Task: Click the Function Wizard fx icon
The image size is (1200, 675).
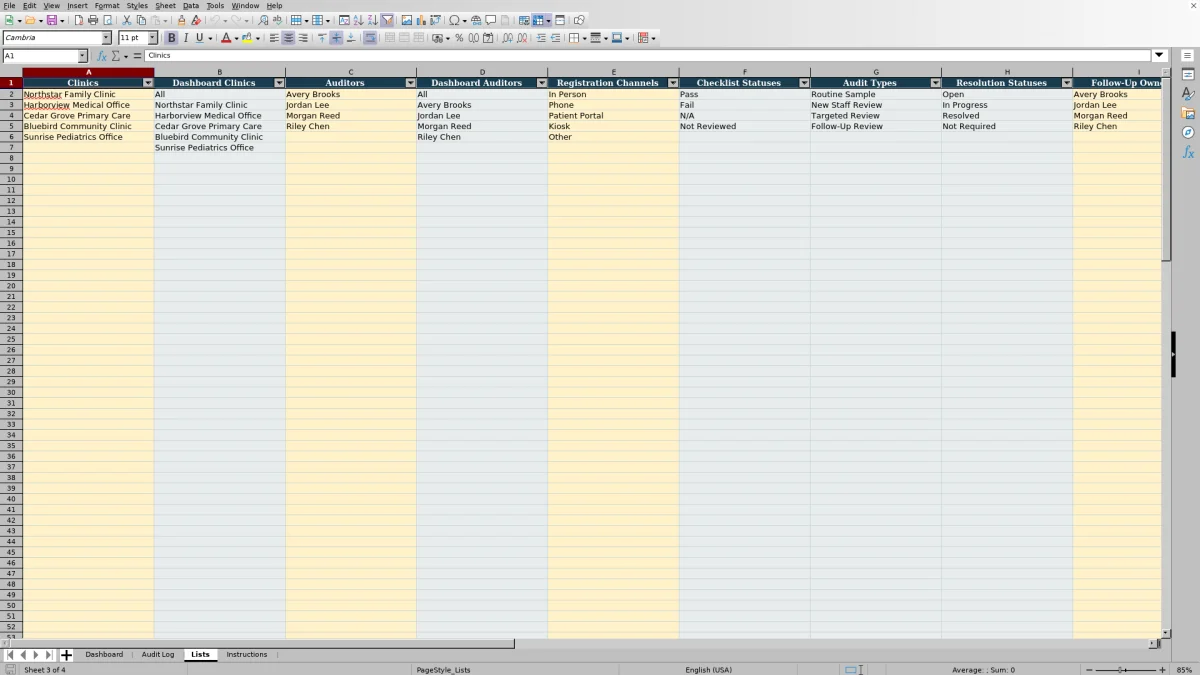Action: click(102, 56)
